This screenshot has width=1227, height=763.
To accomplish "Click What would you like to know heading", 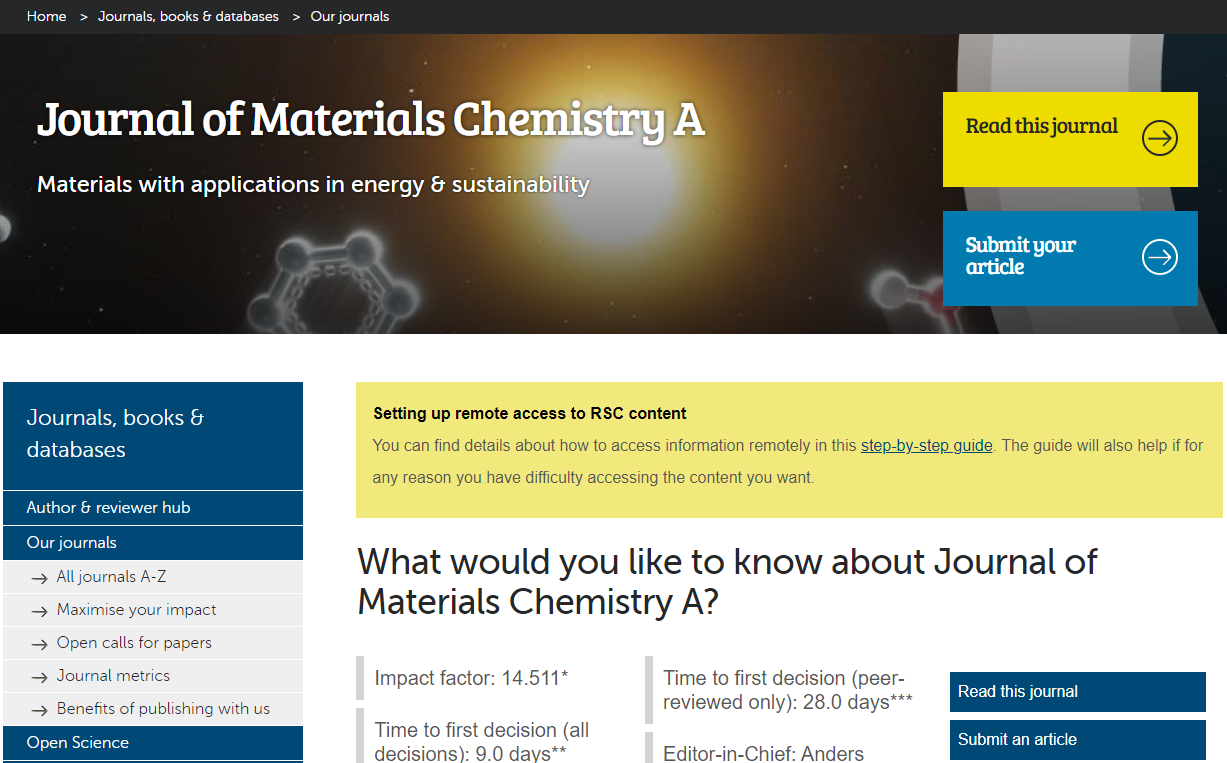I will [x=727, y=582].
